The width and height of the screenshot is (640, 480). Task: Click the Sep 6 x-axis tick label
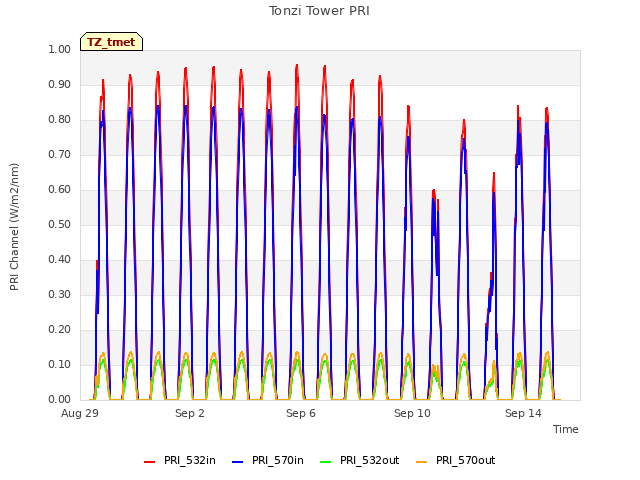click(301, 413)
